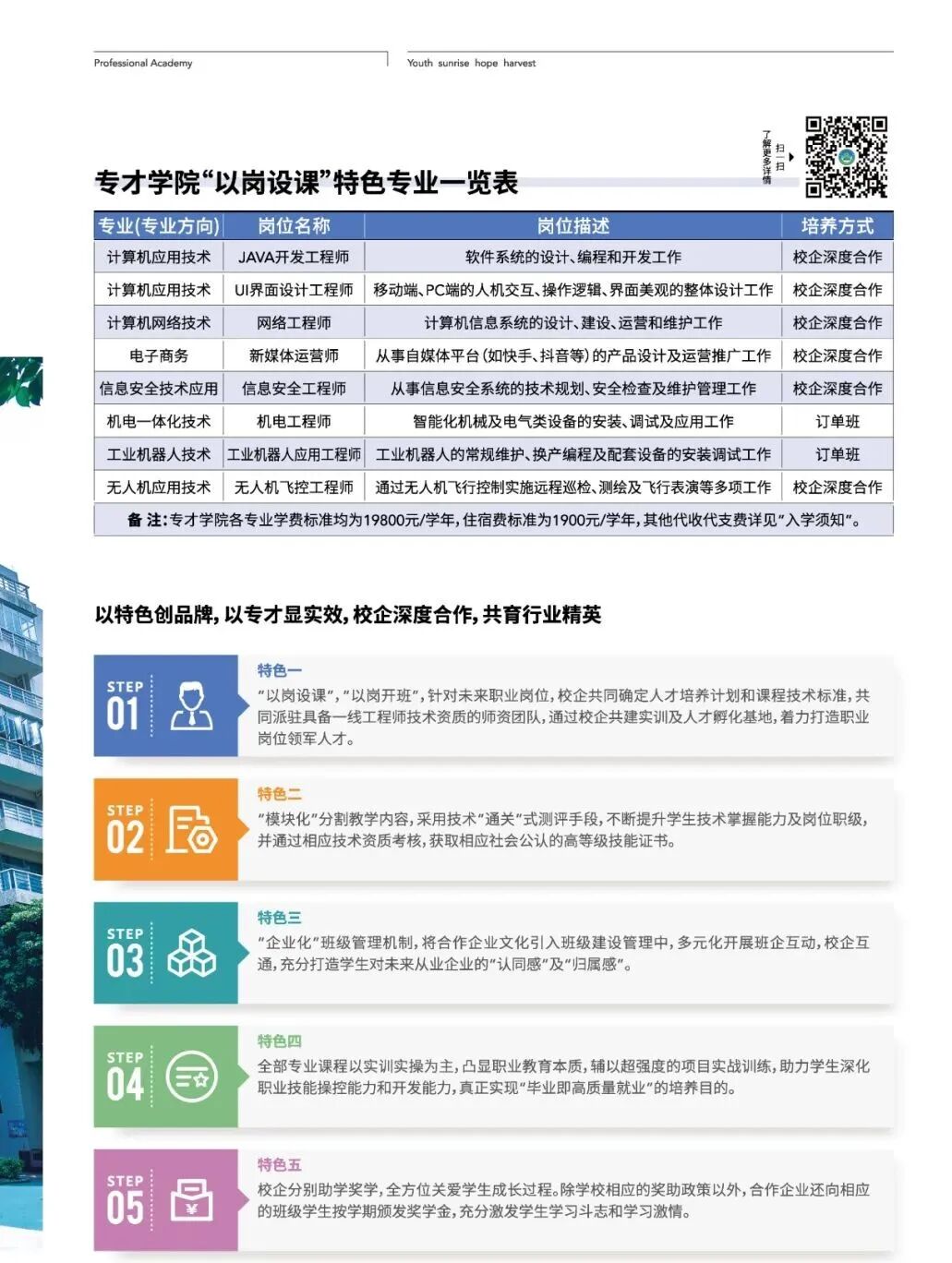
Task: Click the STEP 04 star badge icon
Action: tap(192, 1075)
